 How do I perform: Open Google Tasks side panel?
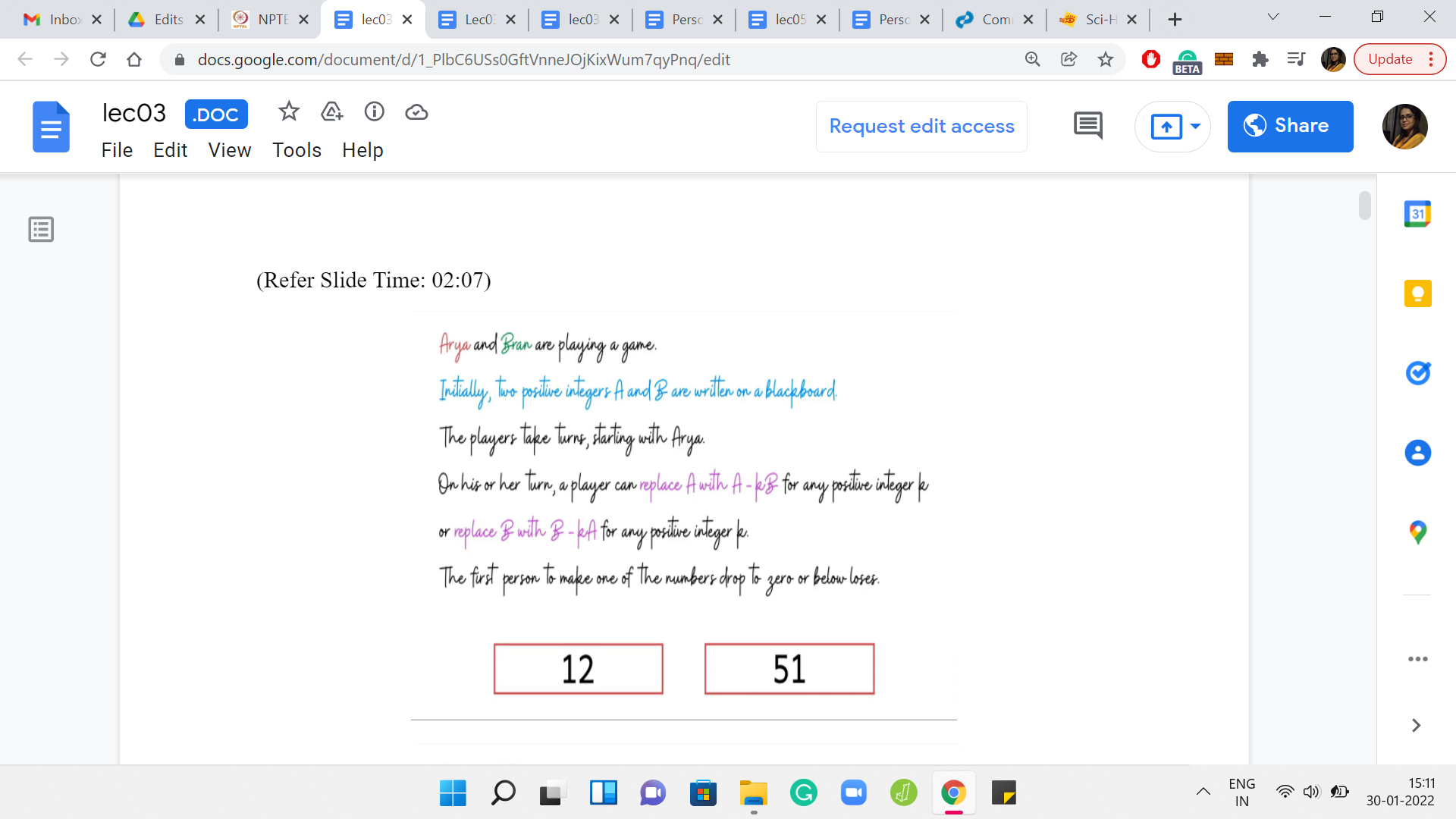1417,373
